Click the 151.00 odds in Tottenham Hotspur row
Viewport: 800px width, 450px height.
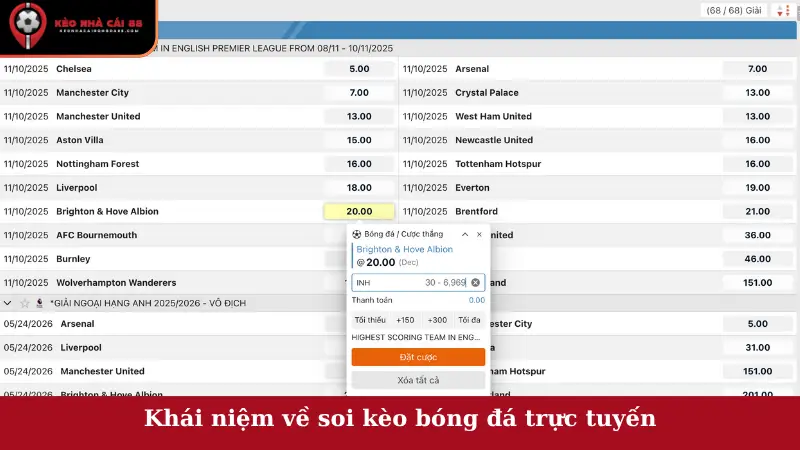click(x=758, y=371)
